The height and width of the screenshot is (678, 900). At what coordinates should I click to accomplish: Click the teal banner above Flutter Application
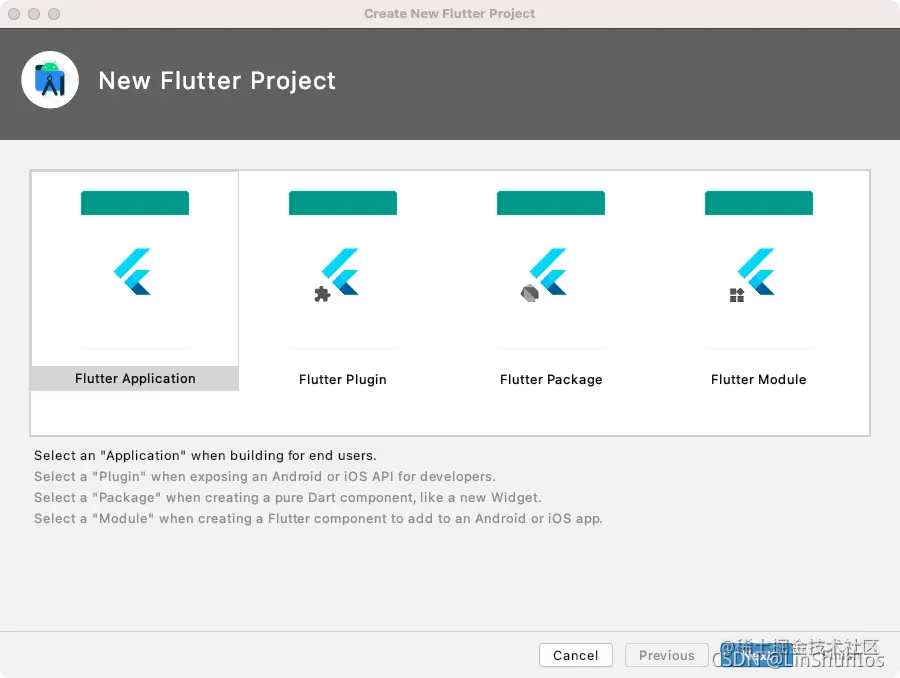pos(135,203)
